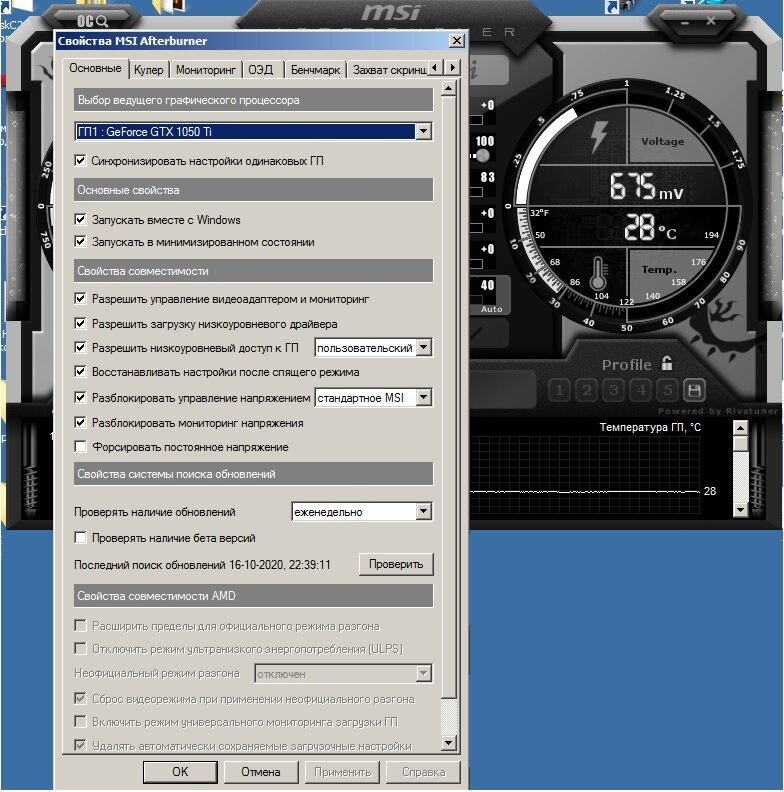Open OC Scanner search icon in Afterburner
This screenshot has height=792, width=784.
[x=93, y=21]
